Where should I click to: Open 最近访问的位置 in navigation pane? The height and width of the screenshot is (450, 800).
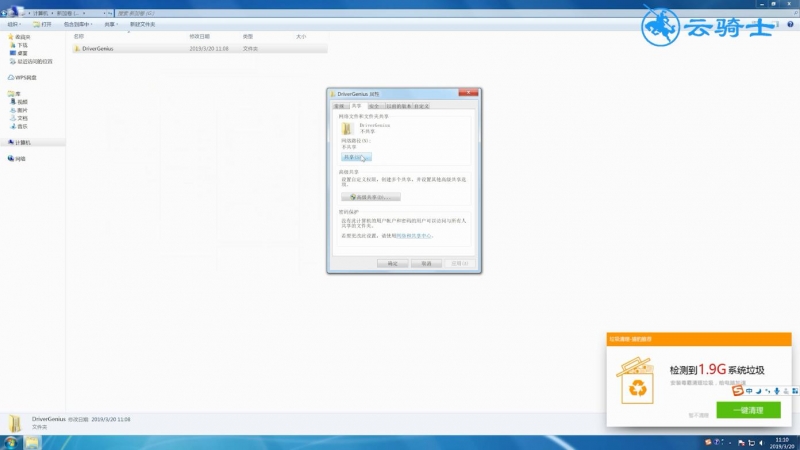[31, 61]
